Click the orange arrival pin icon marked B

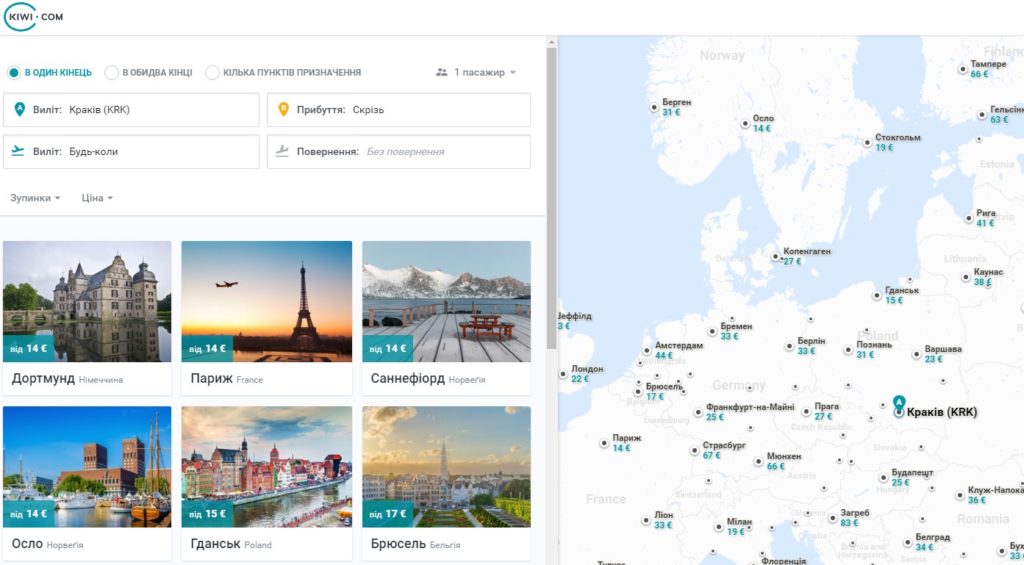283,109
